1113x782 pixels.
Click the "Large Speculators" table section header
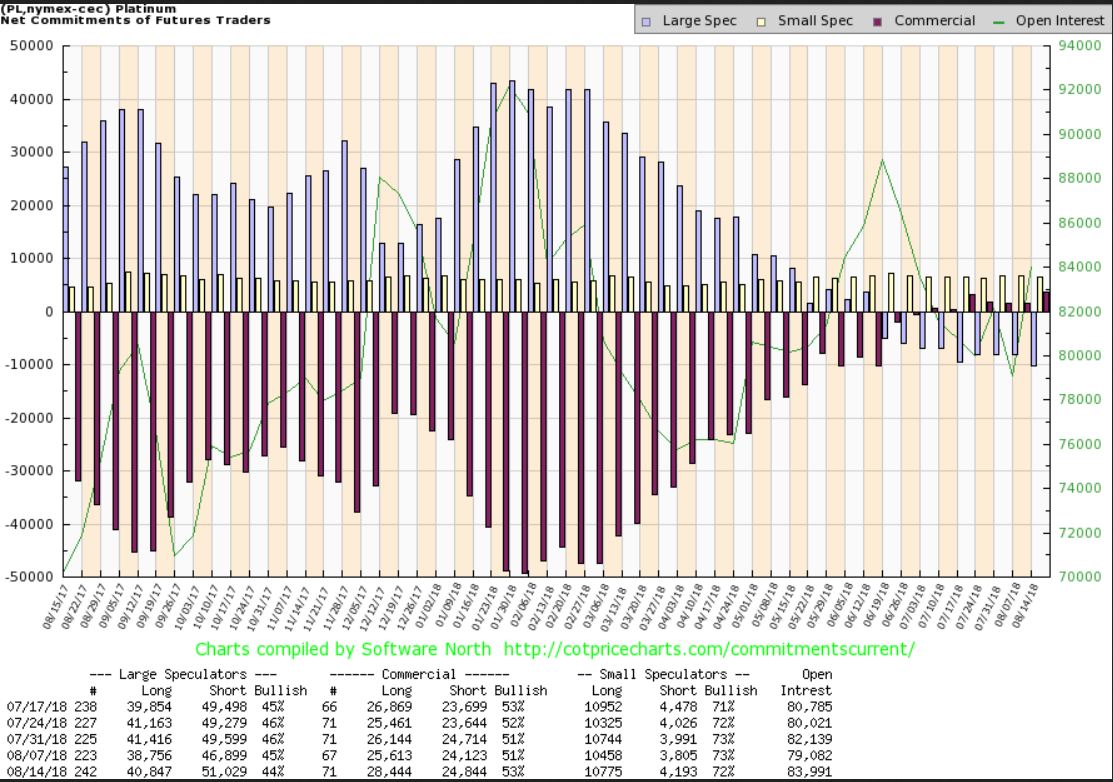[x=182, y=675]
